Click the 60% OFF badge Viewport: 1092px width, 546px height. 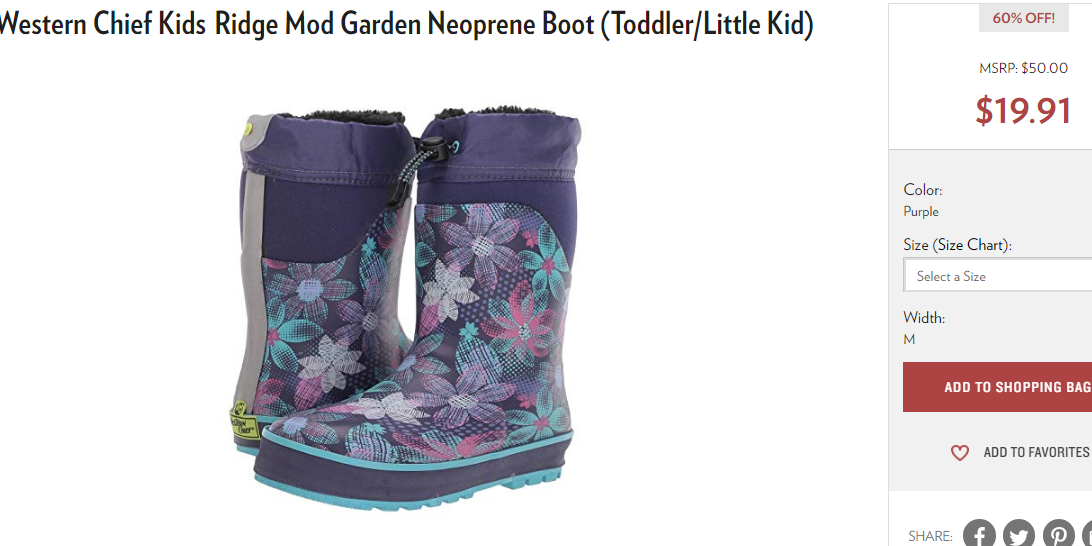pyautogui.click(x=1024, y=18)
